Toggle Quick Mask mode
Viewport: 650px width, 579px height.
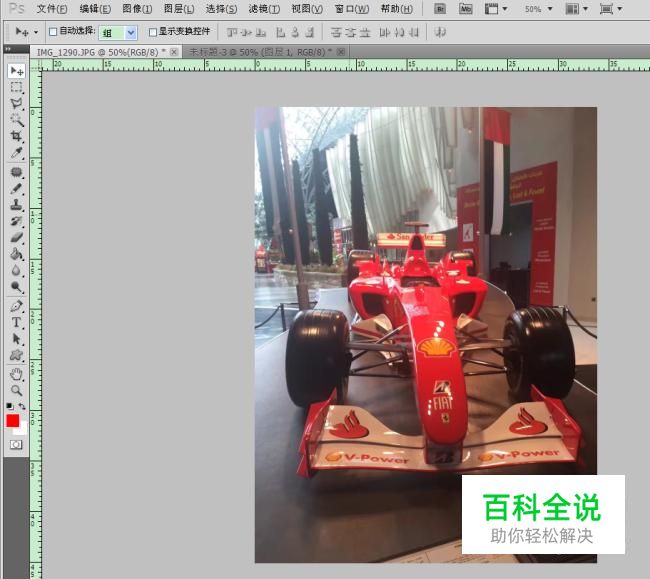pyautogui.click(x=16, y=445)
